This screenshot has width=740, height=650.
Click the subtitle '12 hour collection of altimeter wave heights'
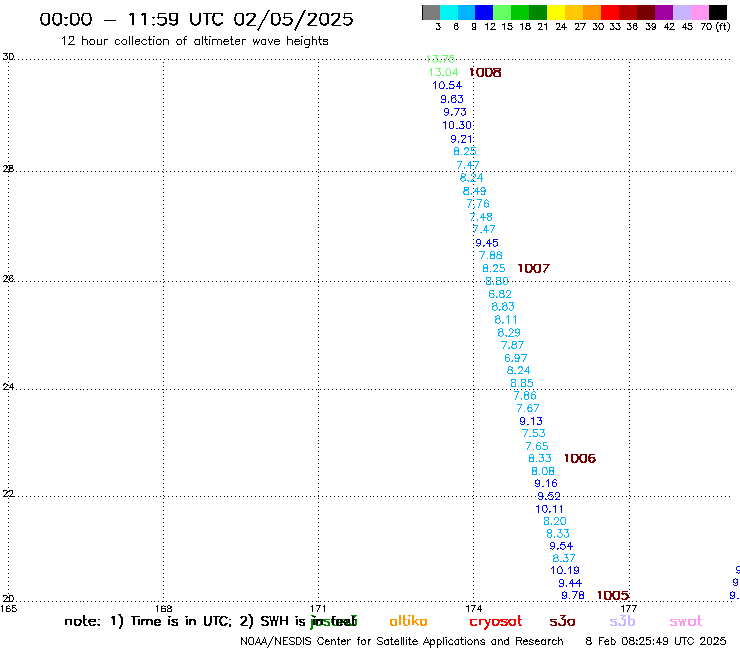(194, 41)
